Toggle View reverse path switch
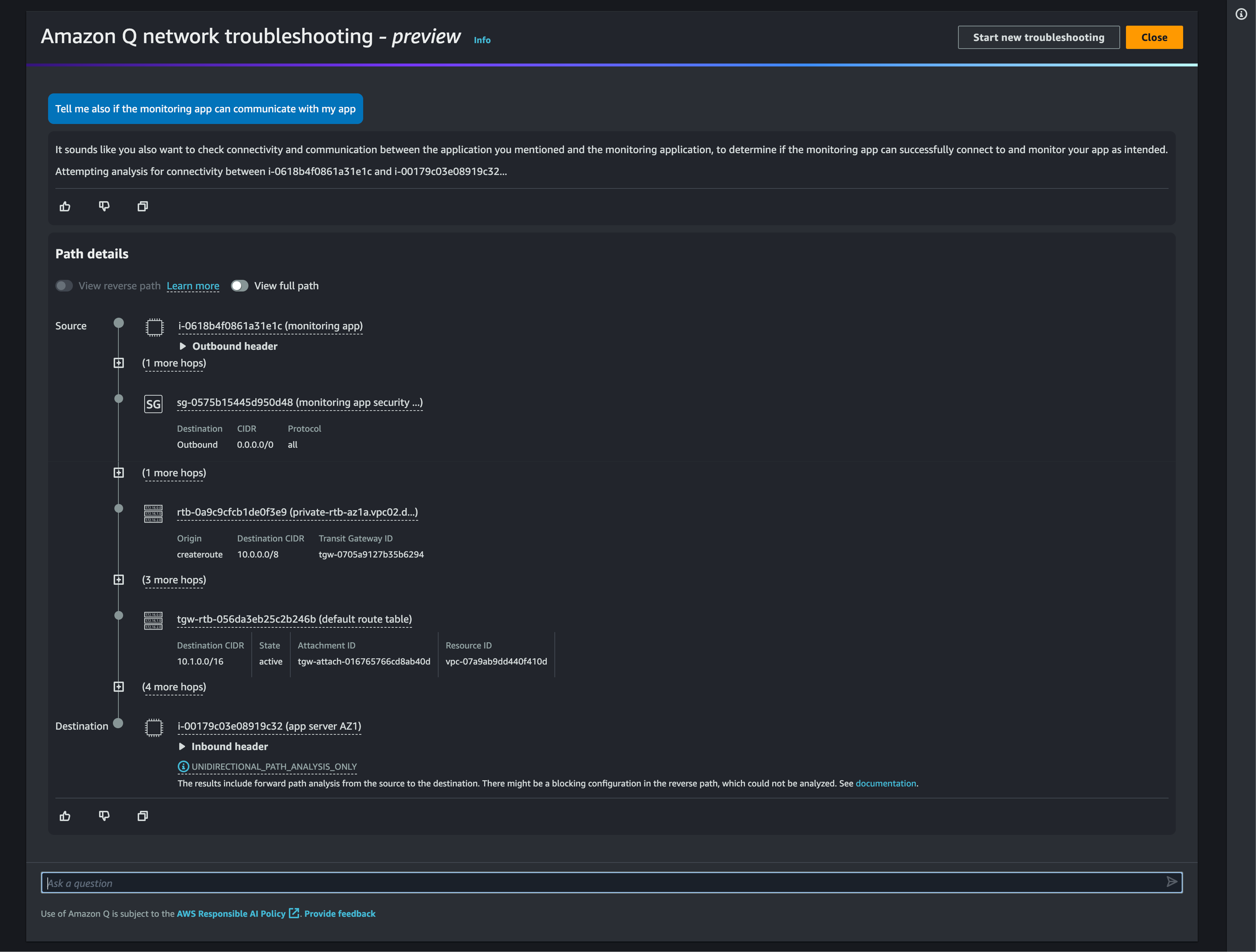Screen dimensions: 1256x952 coord(64,286)
